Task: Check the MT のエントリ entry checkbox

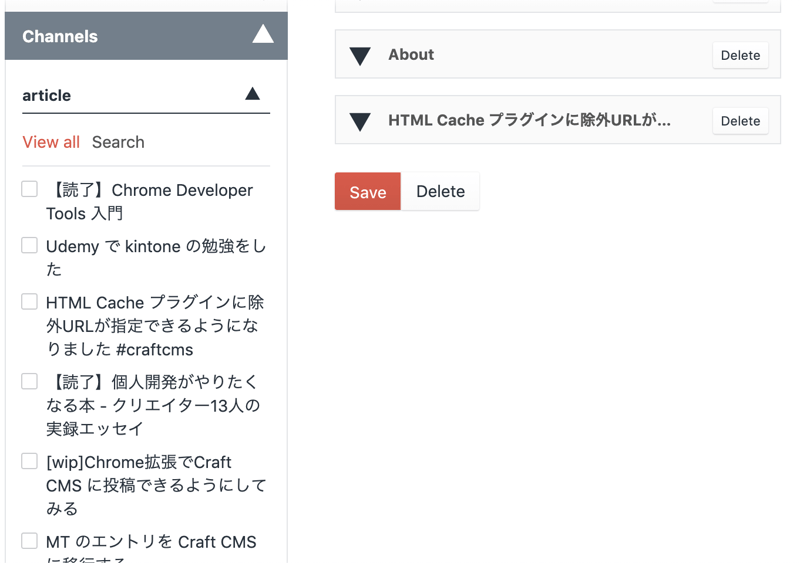Action: tap(30, 541)
